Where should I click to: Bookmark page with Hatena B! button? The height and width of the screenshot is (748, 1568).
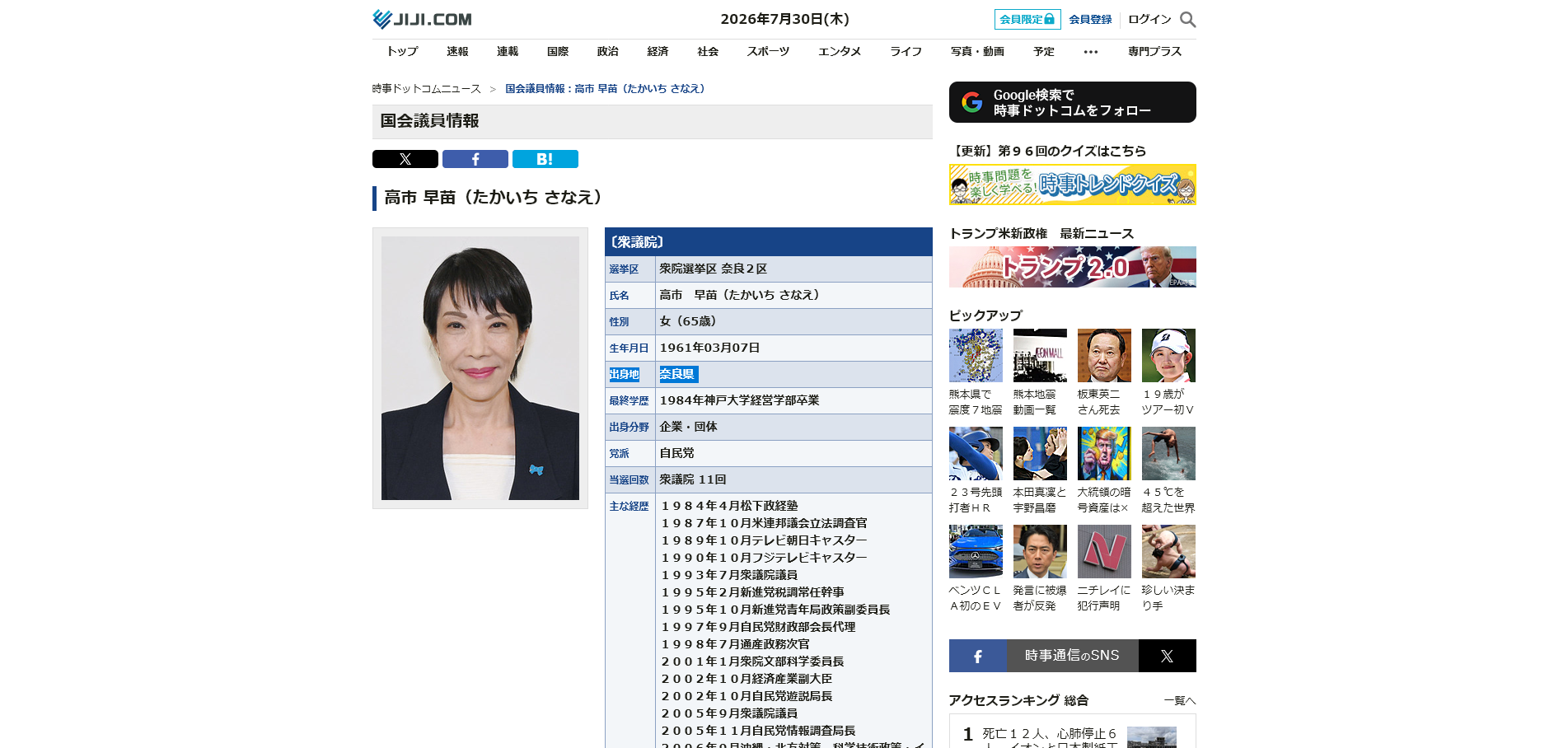coord(545,159)
